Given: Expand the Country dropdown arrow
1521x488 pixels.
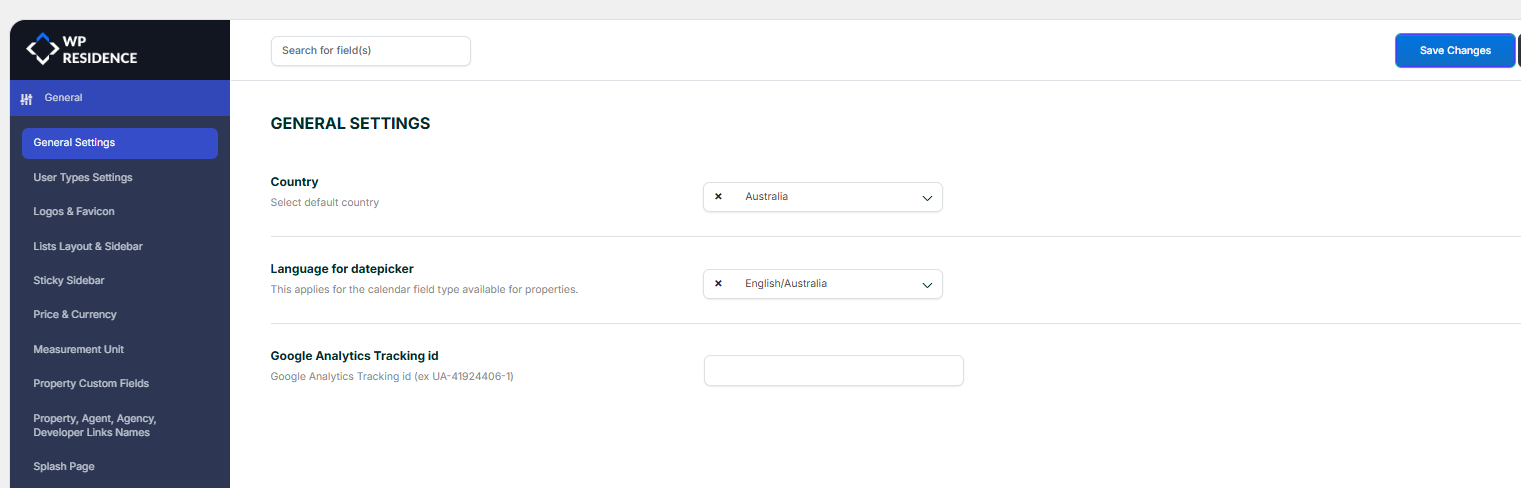Looking at the screenshot, I should (x=927, y=198).
